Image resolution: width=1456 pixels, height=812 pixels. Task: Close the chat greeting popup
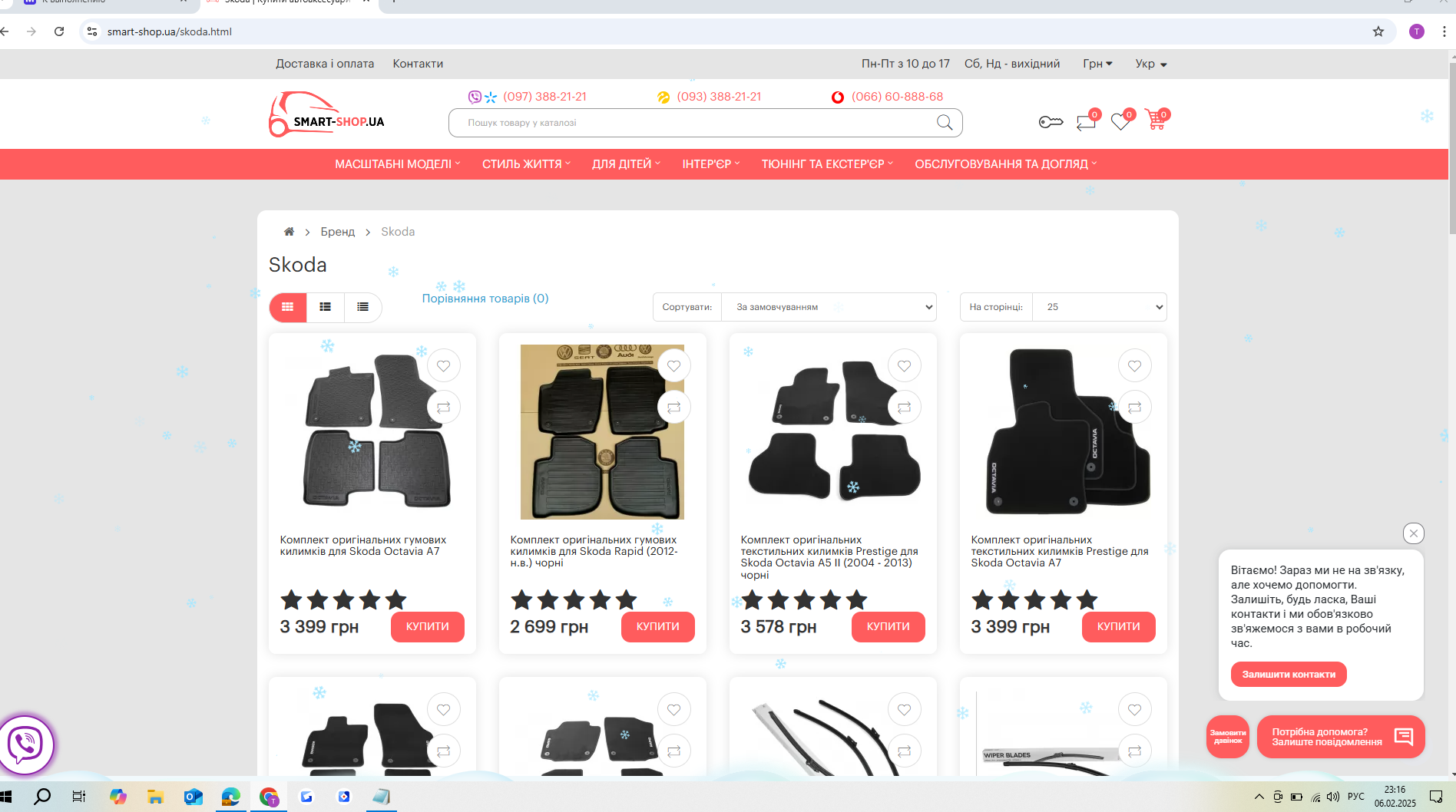(x=1414, y=533)
